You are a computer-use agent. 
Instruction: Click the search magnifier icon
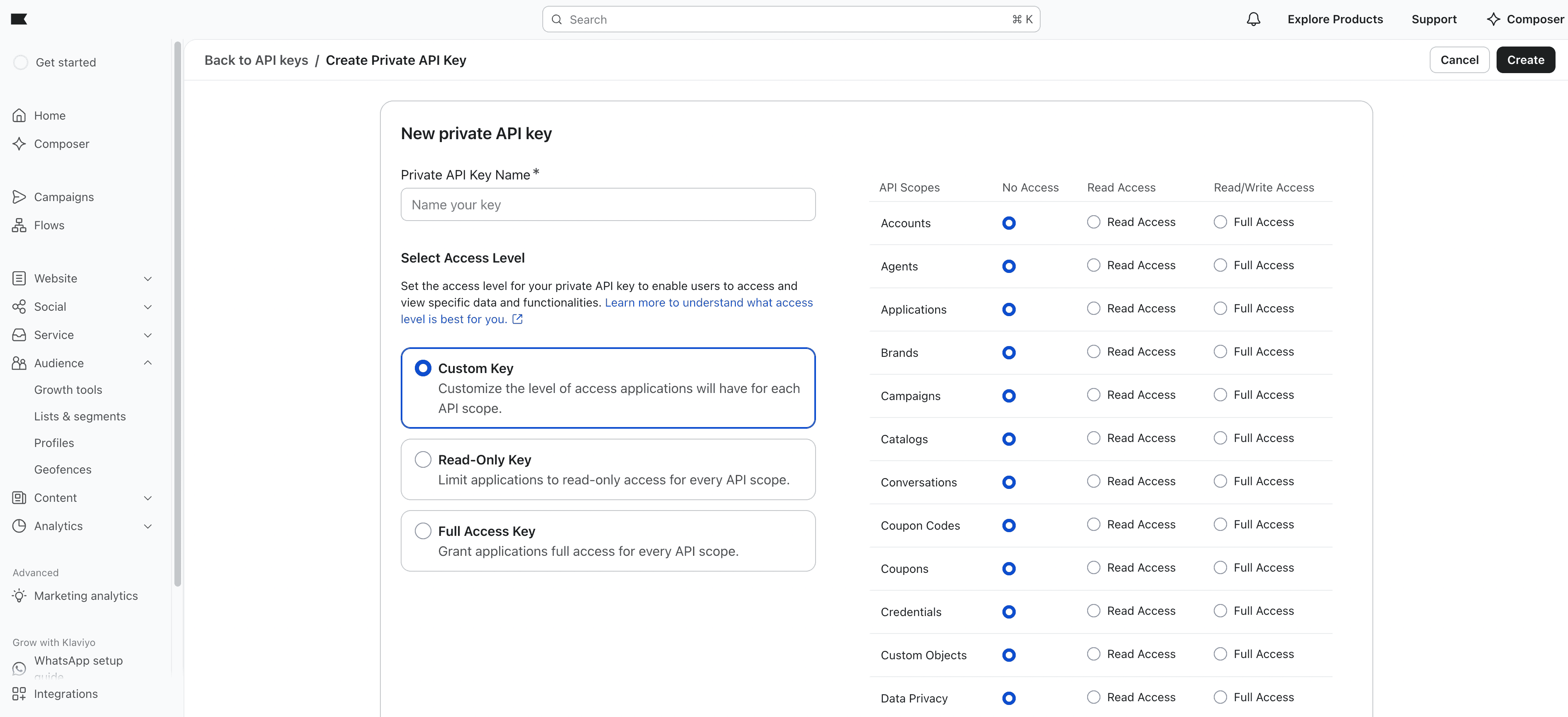tap(556, 20)
